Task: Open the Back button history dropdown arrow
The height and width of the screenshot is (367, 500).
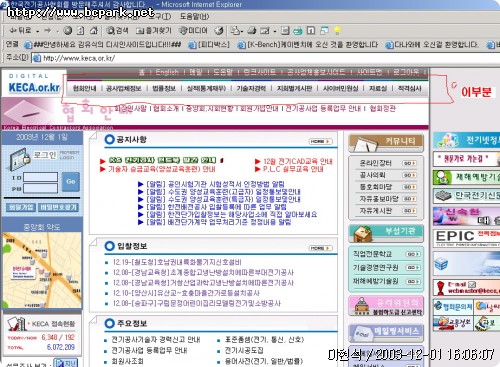Action: 38,31
